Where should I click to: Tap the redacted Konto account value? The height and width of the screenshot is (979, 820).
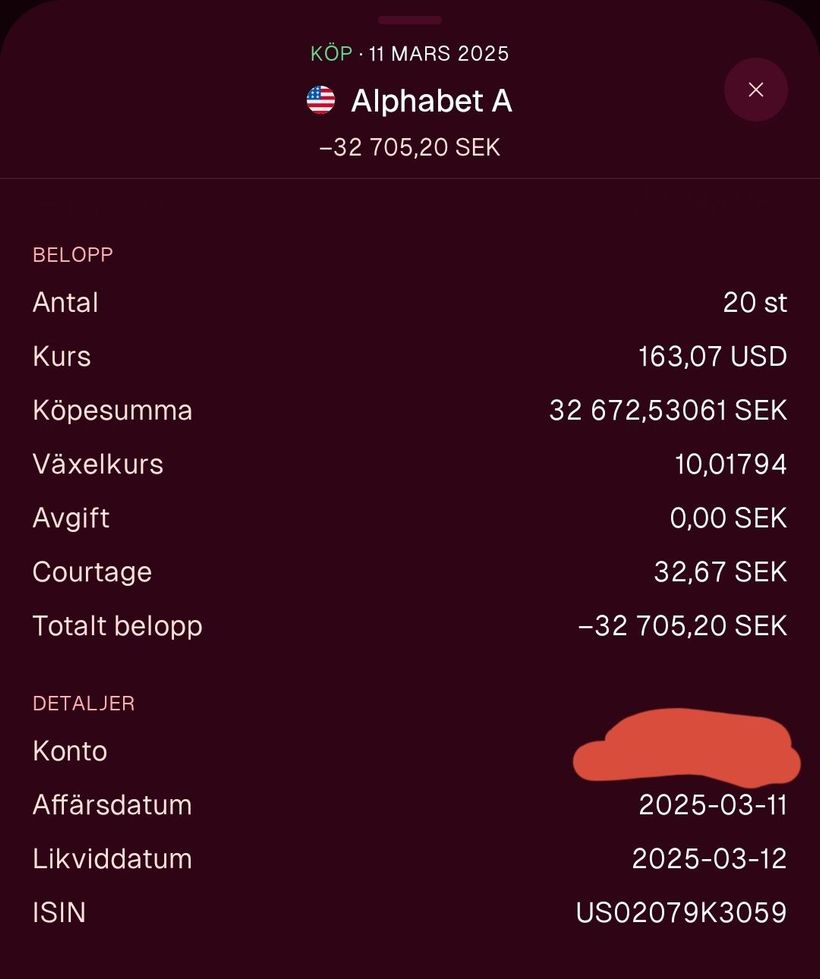(x=686, y=750)
